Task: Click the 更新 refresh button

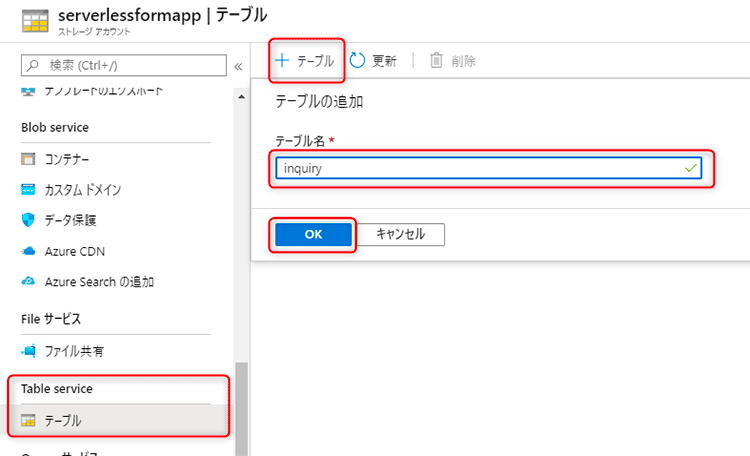Action: [373, 61]
